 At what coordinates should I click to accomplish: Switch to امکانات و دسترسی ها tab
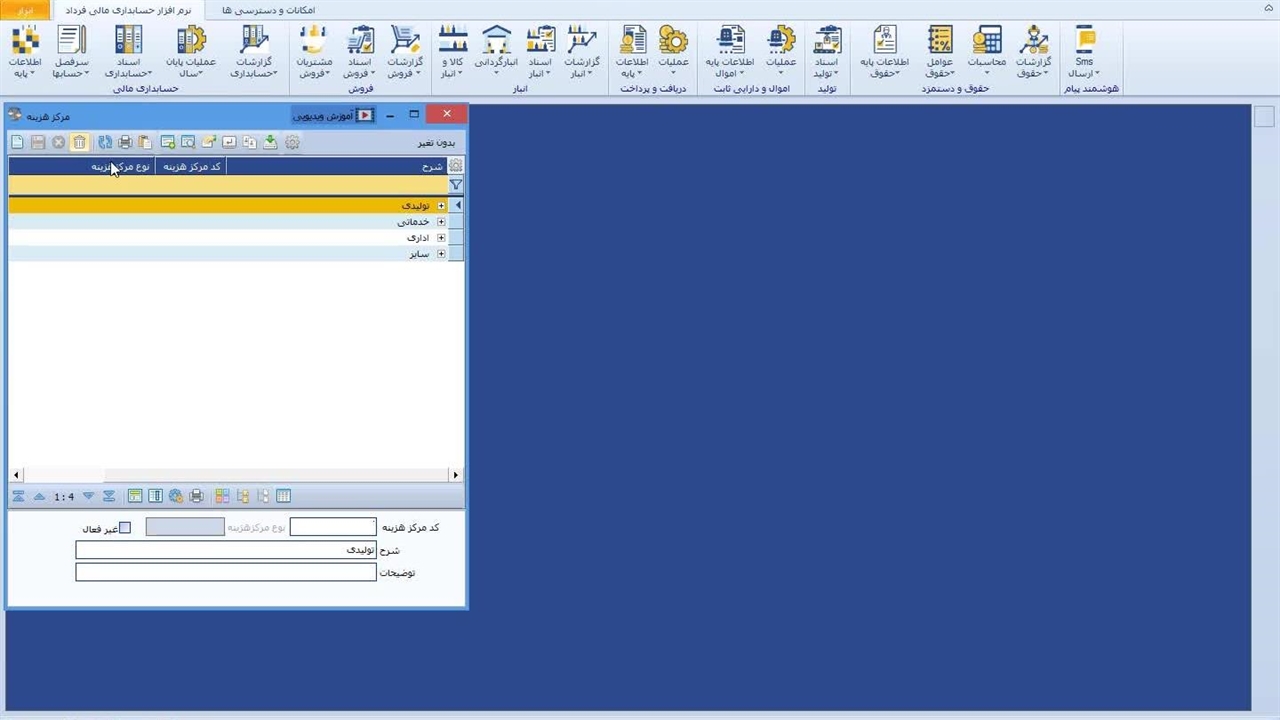(268, 10)
